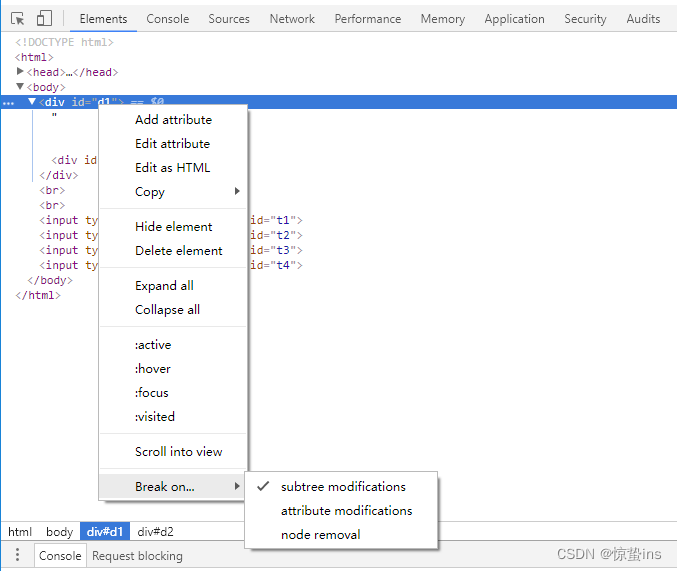Select Edit as HTML
This screenshot has width=677, height=571.
[172, 168]
